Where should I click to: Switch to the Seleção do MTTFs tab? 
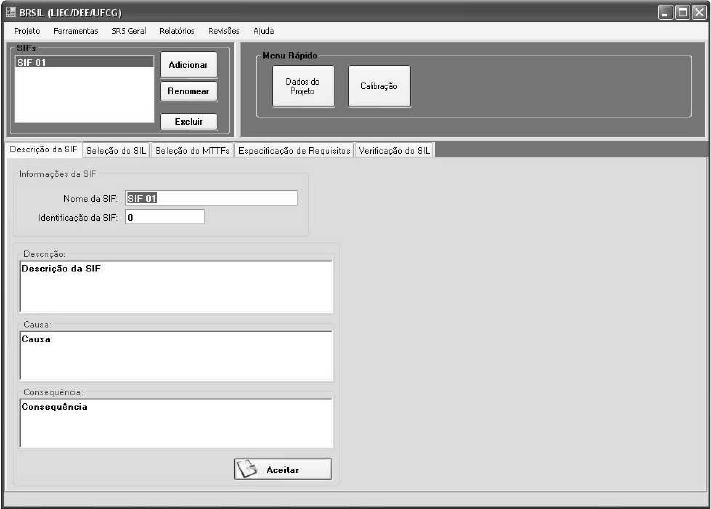coord(192,150)
